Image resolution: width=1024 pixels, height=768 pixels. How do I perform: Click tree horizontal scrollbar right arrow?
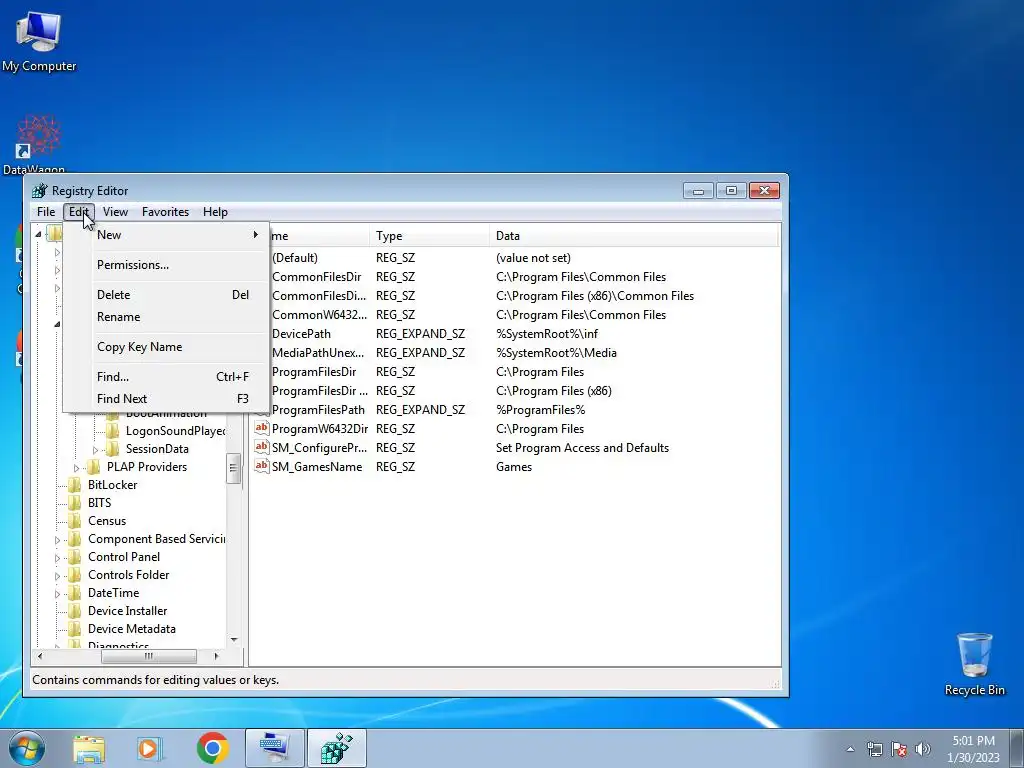pyautogui.click(x=217, y=656)
